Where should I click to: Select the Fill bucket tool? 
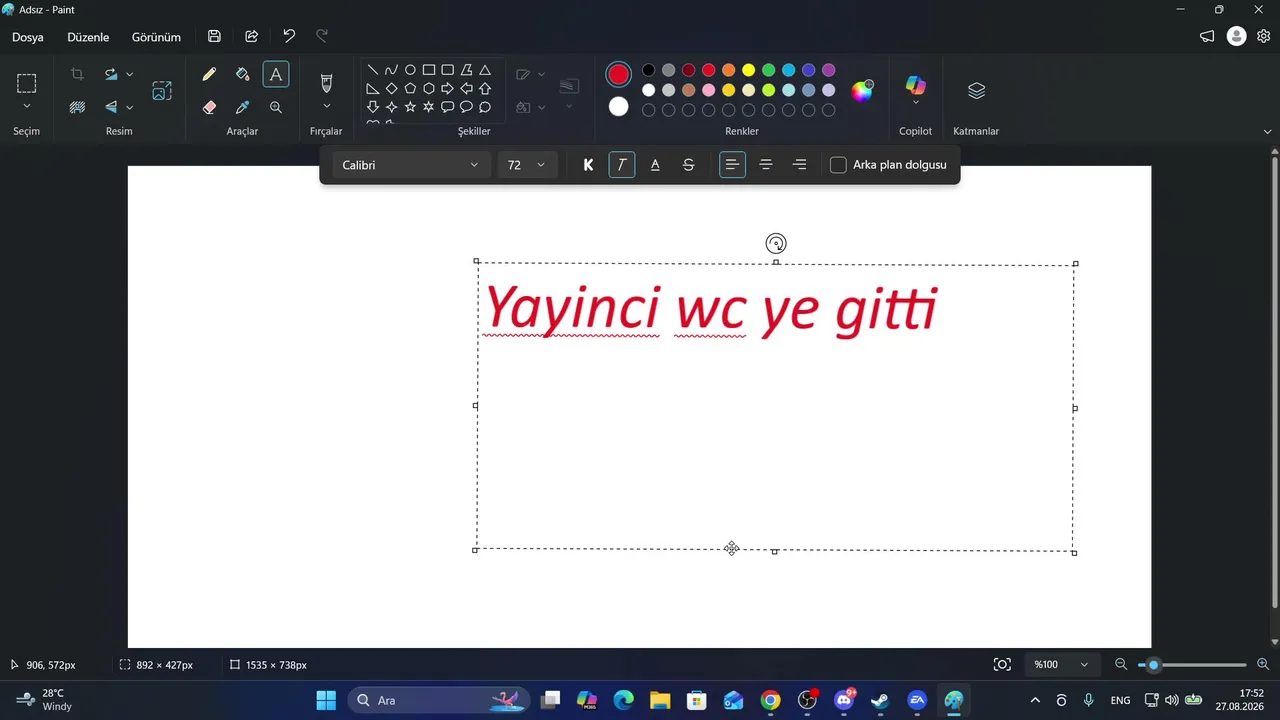click(x=242, y=74)
